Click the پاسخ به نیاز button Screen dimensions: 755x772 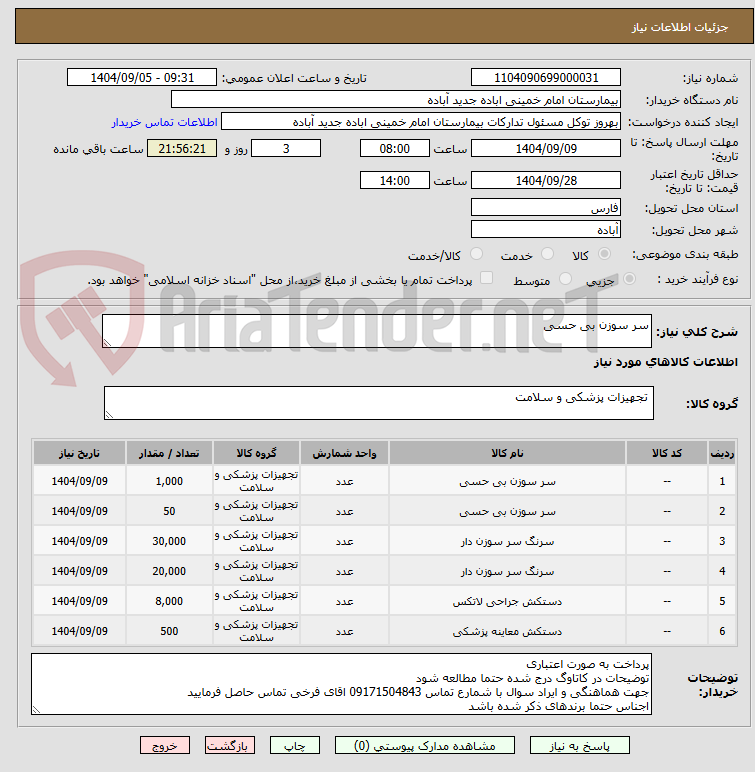click(580, 745)
